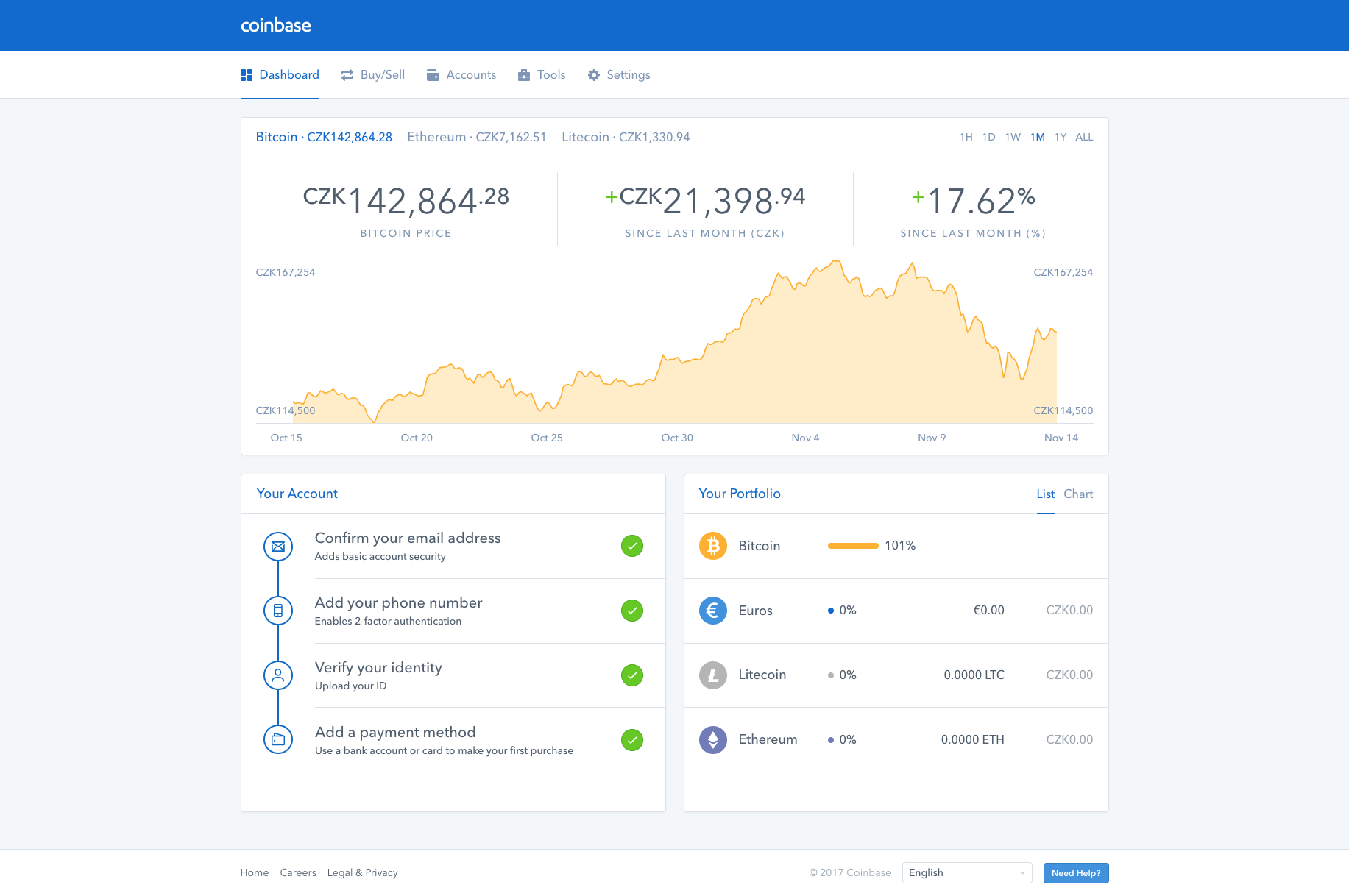This screenshot has height=896, width=1349.
Task: Click the Your Account heading
Action: click(x=297, y=494)
